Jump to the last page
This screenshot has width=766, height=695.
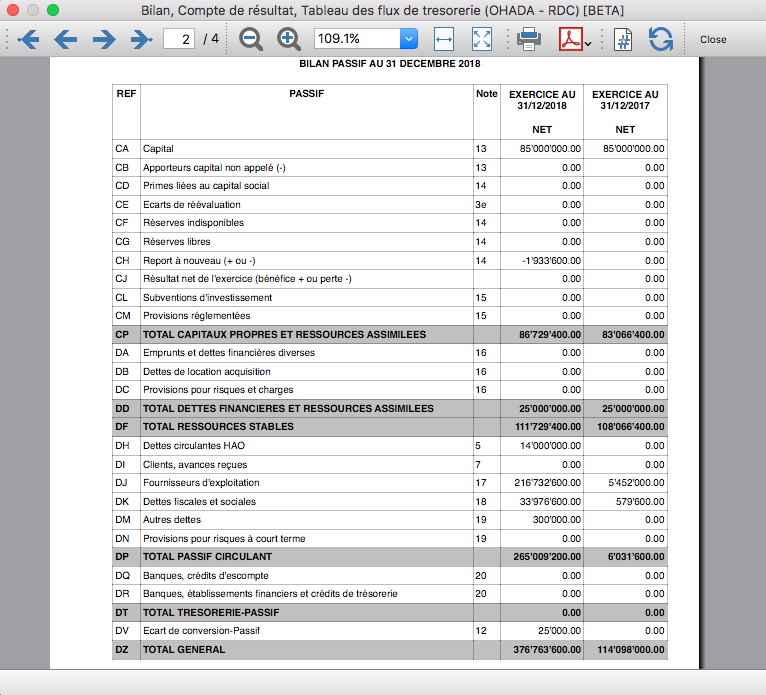tap(141, 39)
